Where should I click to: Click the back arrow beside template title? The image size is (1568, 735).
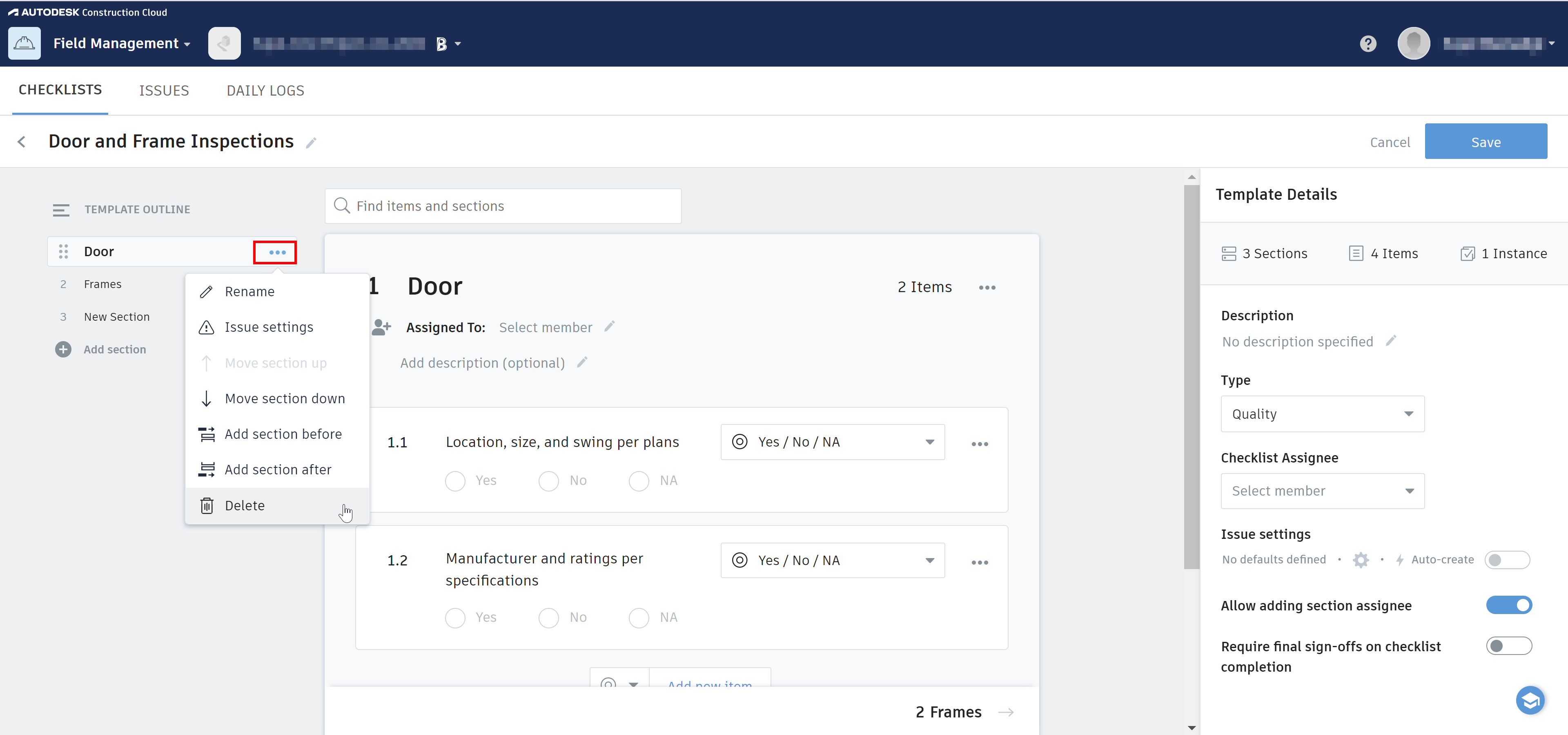point(22,142)
